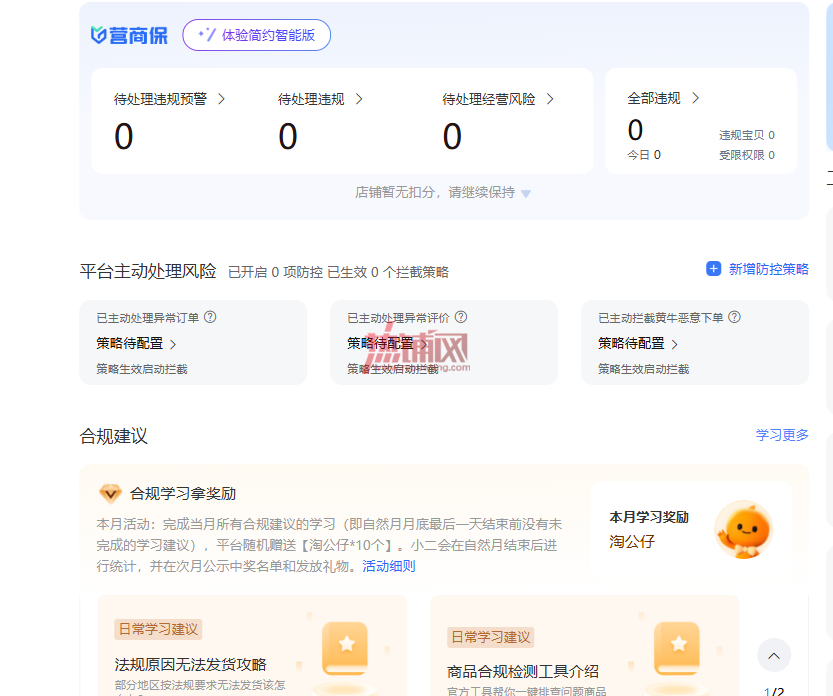
Task: Expand 待处理违规预警 arrow
Action: 222,99
